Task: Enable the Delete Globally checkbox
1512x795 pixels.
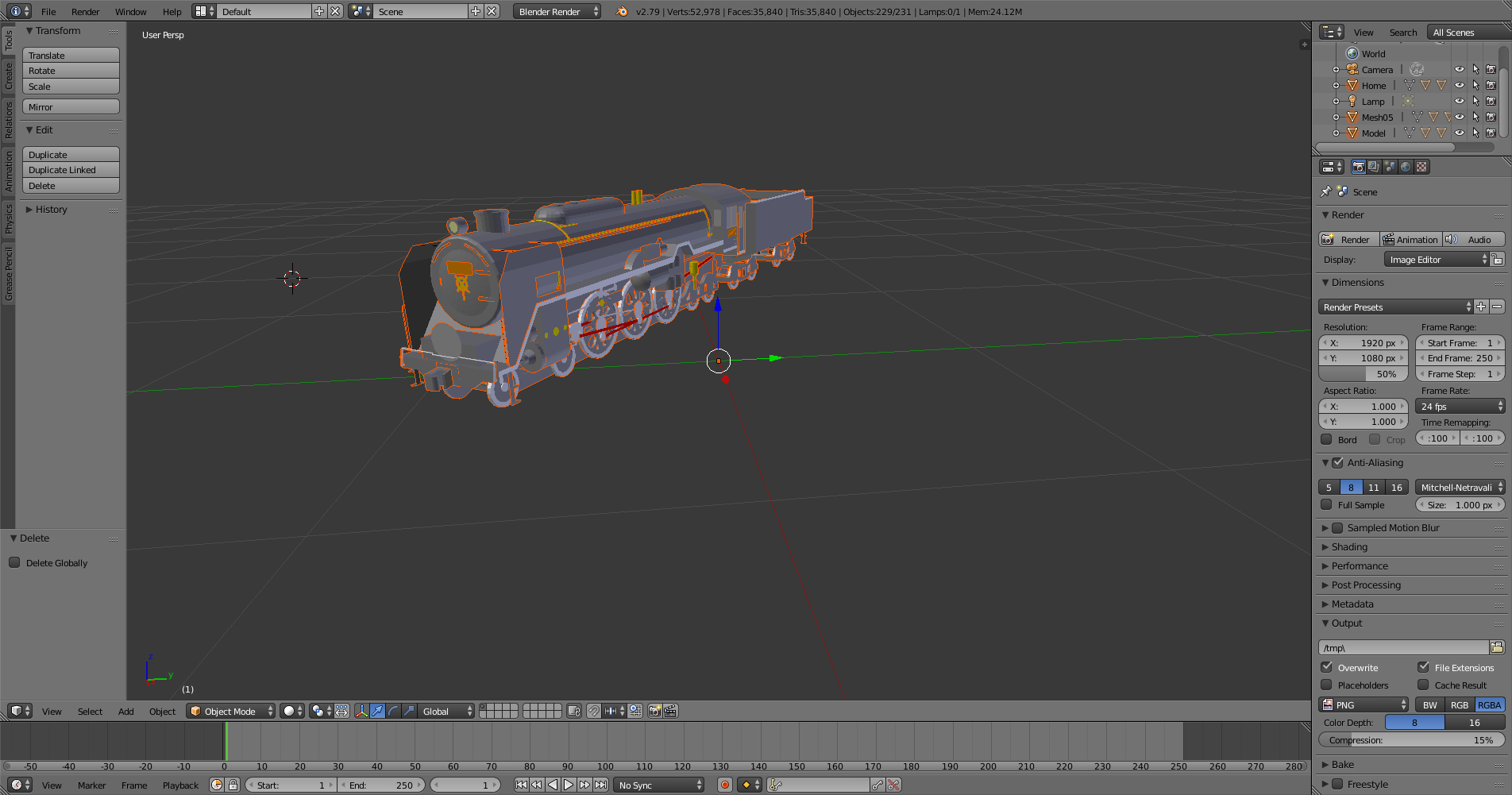Action: pyautogui.click(x=14, y=562)
